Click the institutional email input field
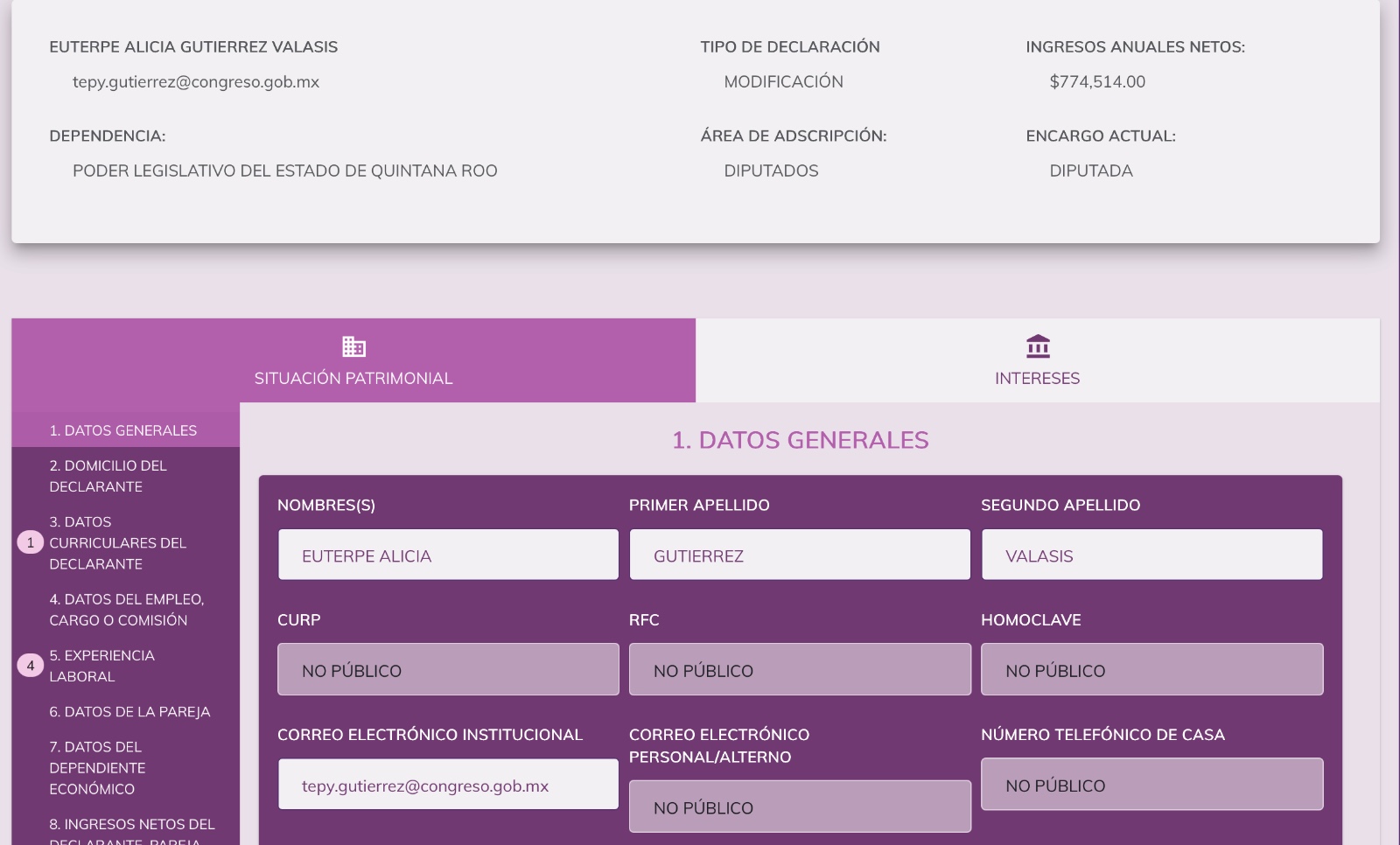The image size is (1400, 845). click(448, 785)
